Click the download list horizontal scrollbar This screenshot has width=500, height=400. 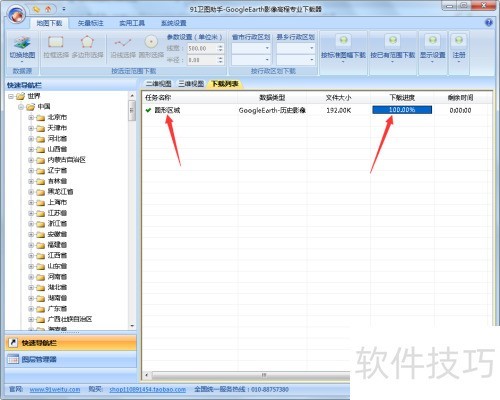(x=250, y=375)
